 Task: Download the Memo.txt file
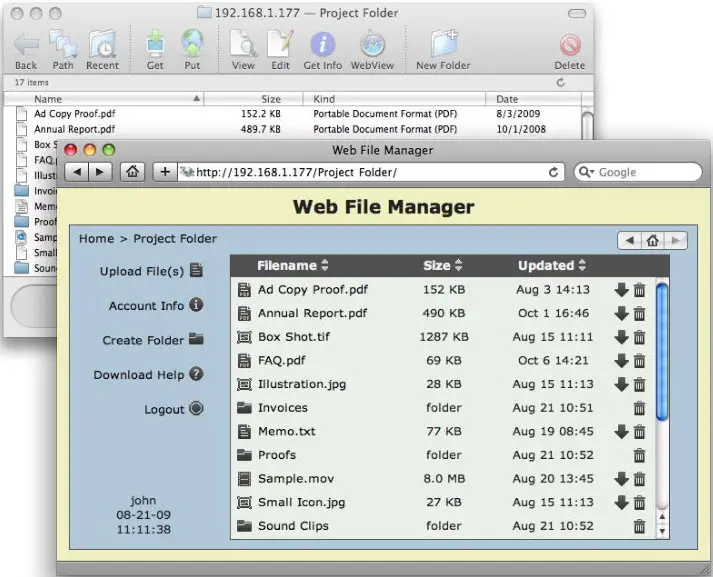[x=621, y=431]
